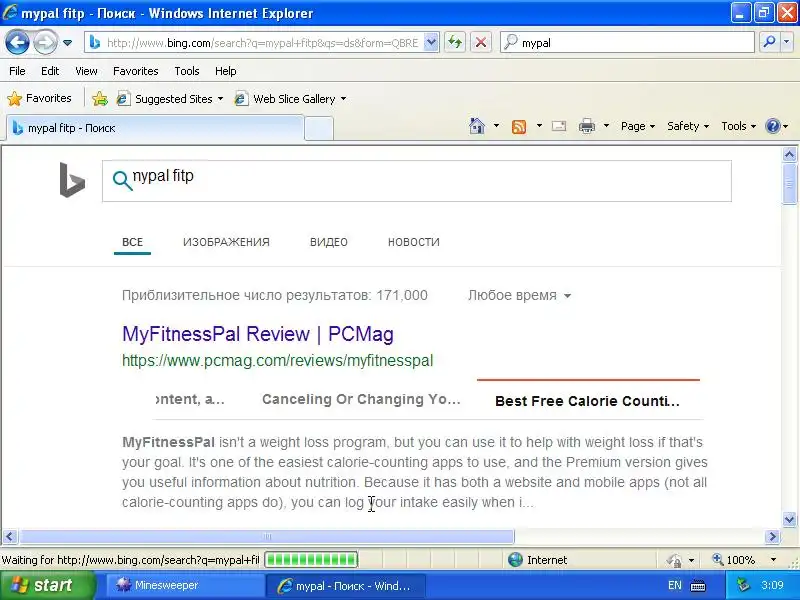Add page to Favorites bar icon
The image size is (800, 600).
click(99, 98)
